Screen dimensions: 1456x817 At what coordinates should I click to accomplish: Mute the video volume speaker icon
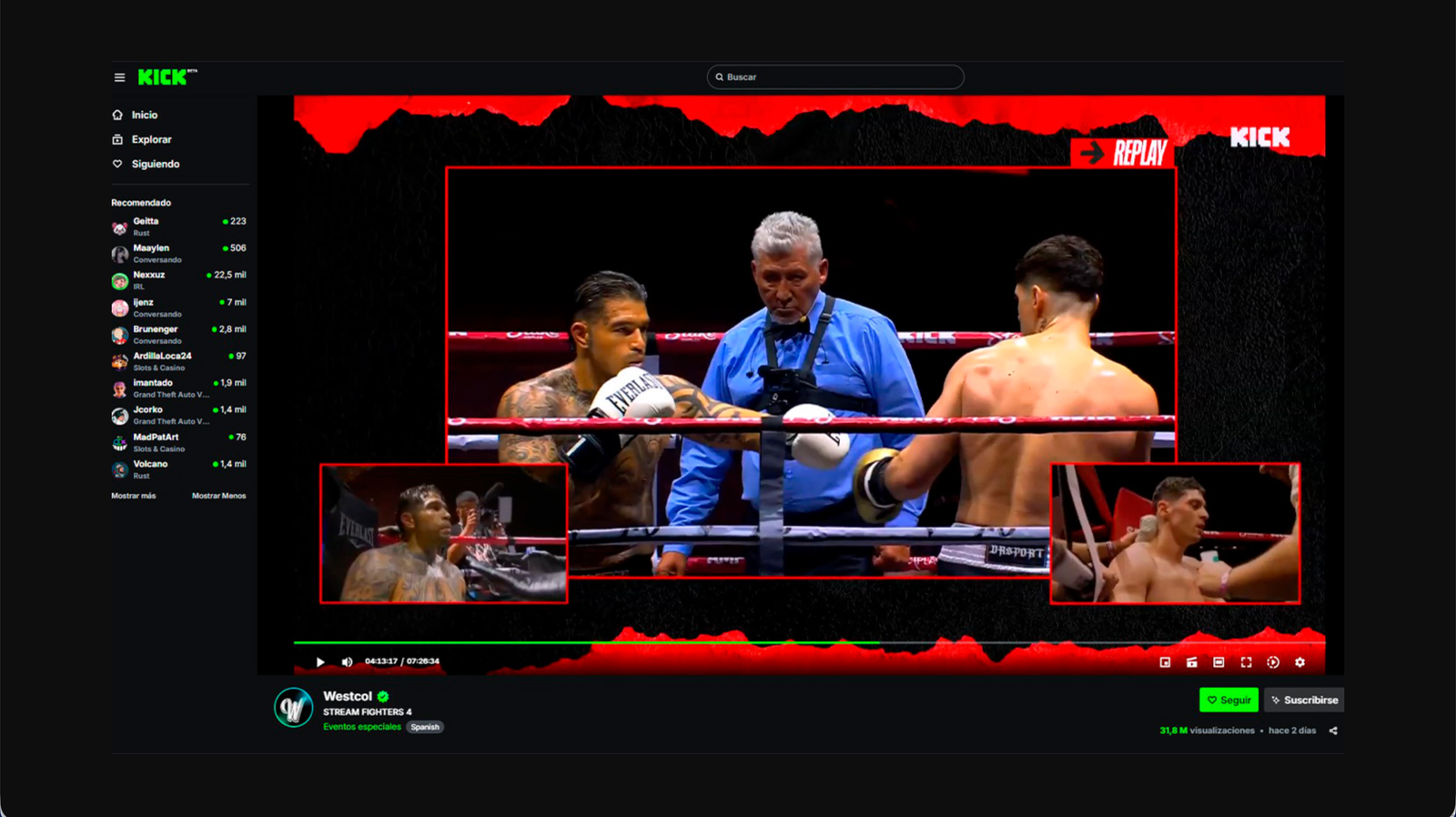point(347,661)
